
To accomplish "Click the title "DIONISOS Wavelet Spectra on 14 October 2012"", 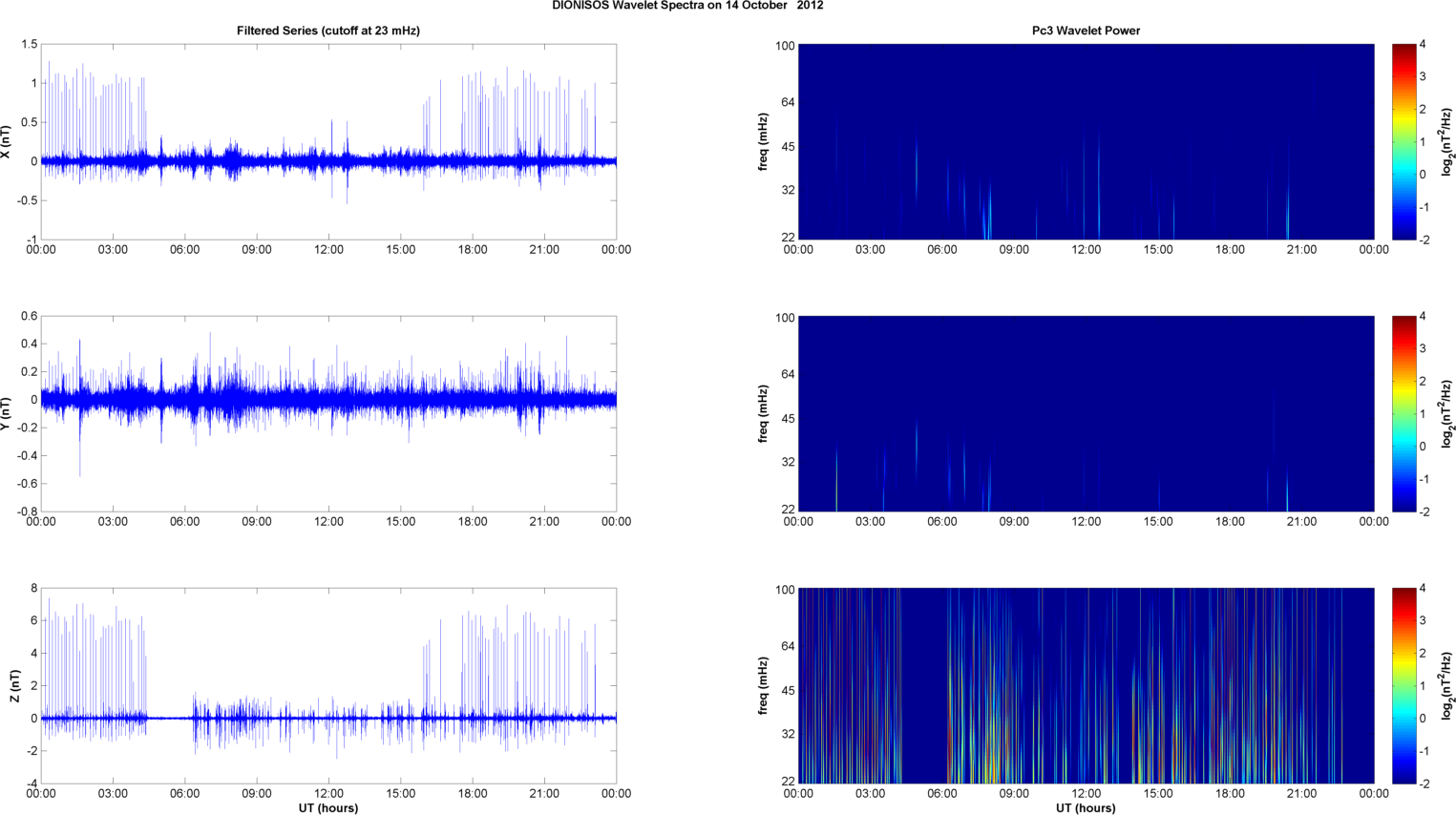I will (687, 6).
